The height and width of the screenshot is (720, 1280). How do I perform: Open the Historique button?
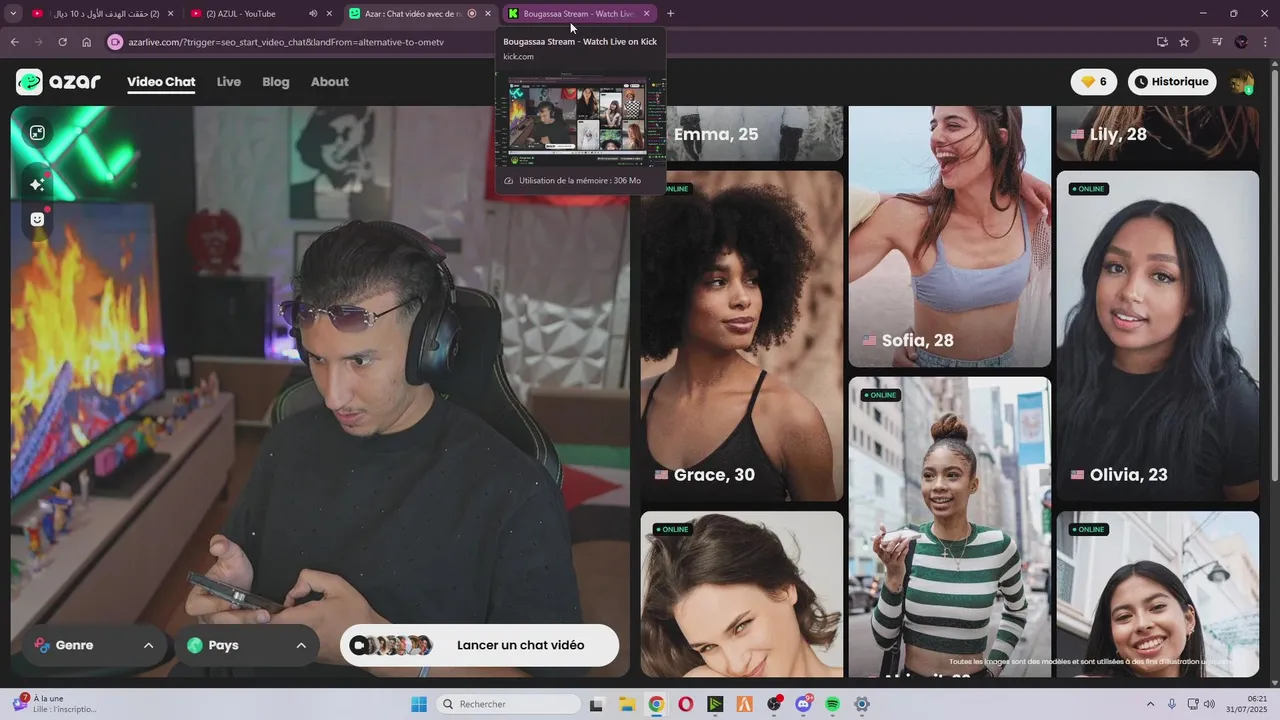[1170, 82]
